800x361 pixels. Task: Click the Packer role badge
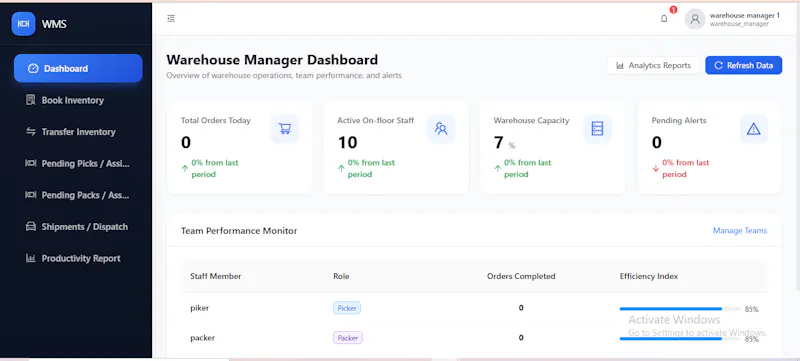click(x=348, y=338)
